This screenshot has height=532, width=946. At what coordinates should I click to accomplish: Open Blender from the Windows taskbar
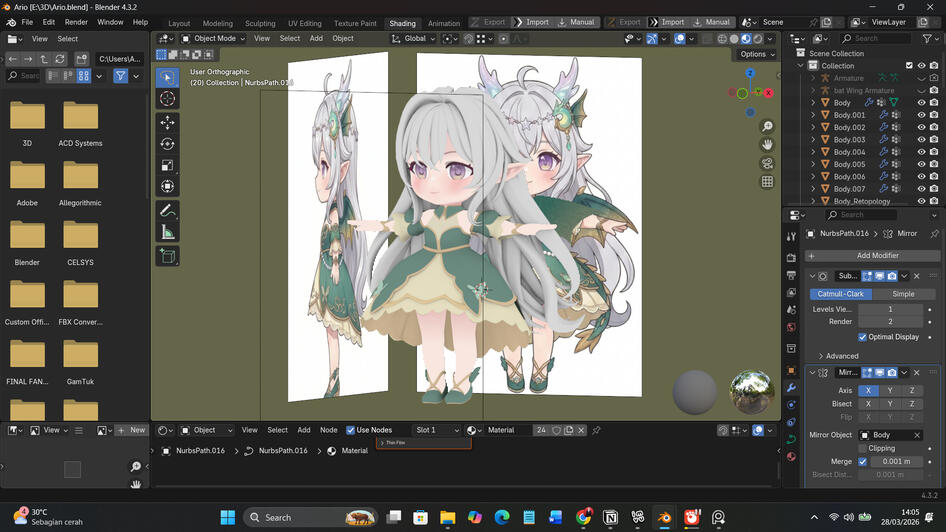coord(664,517)
